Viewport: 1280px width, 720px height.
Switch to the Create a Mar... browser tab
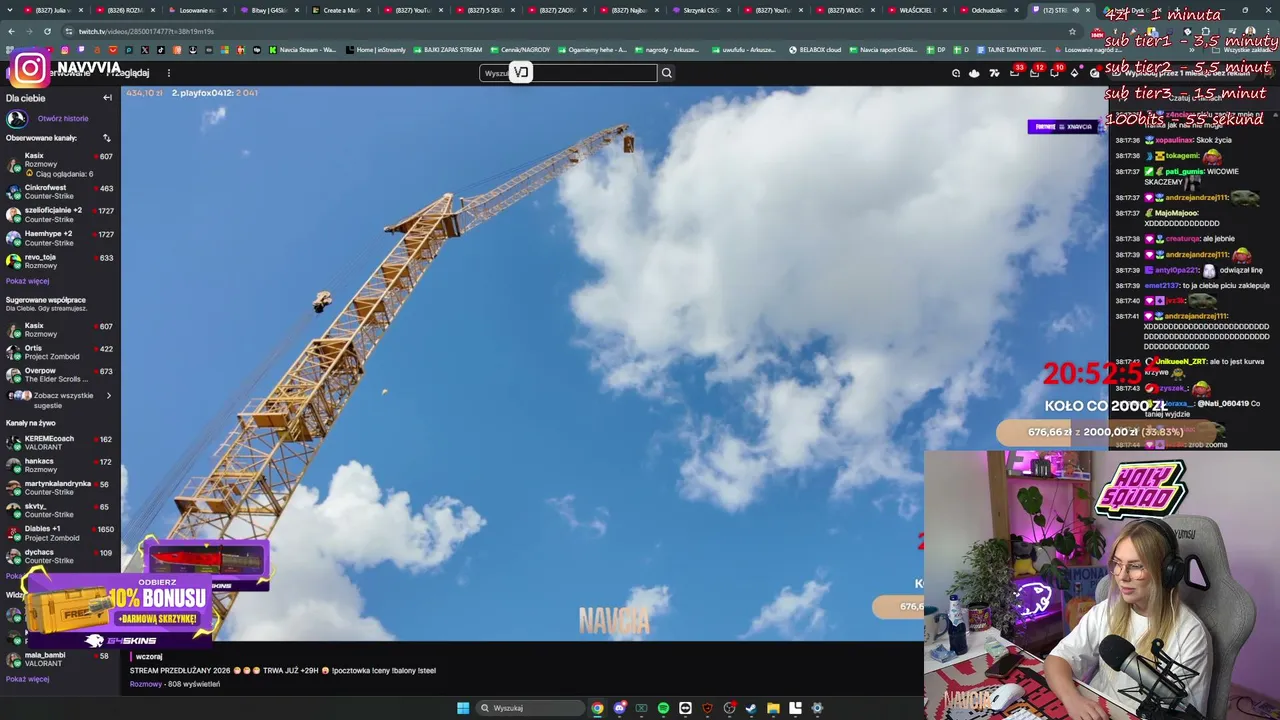340,10
